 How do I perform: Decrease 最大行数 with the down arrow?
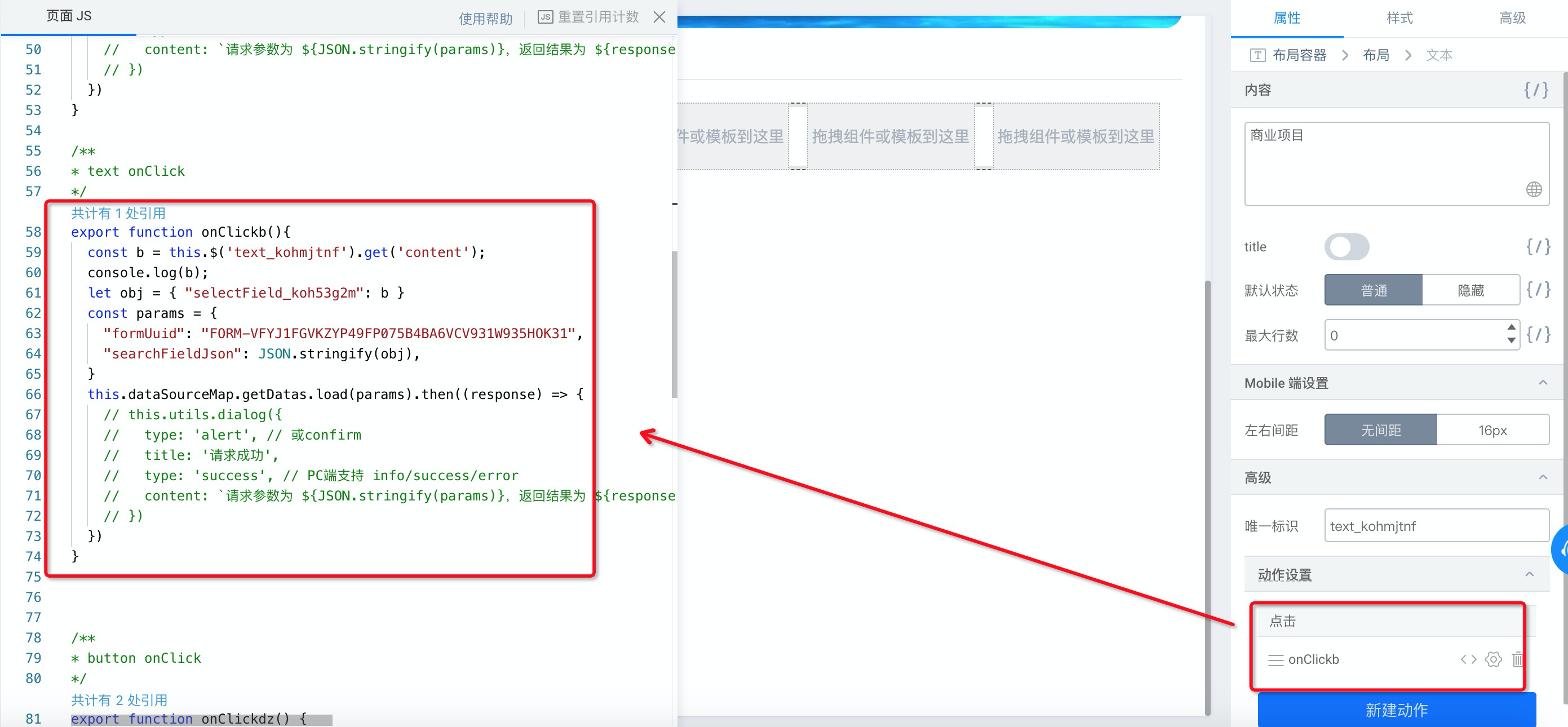tap(1512, 342)
